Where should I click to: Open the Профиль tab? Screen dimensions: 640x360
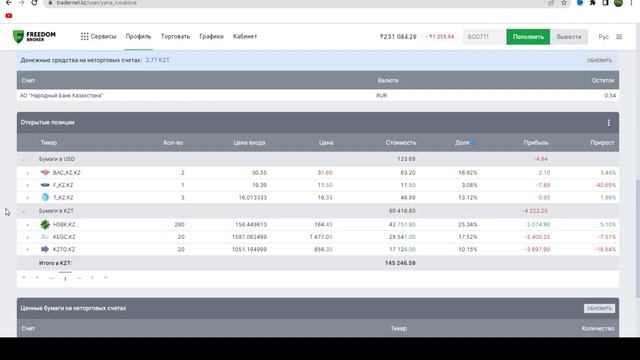[138, 36]
